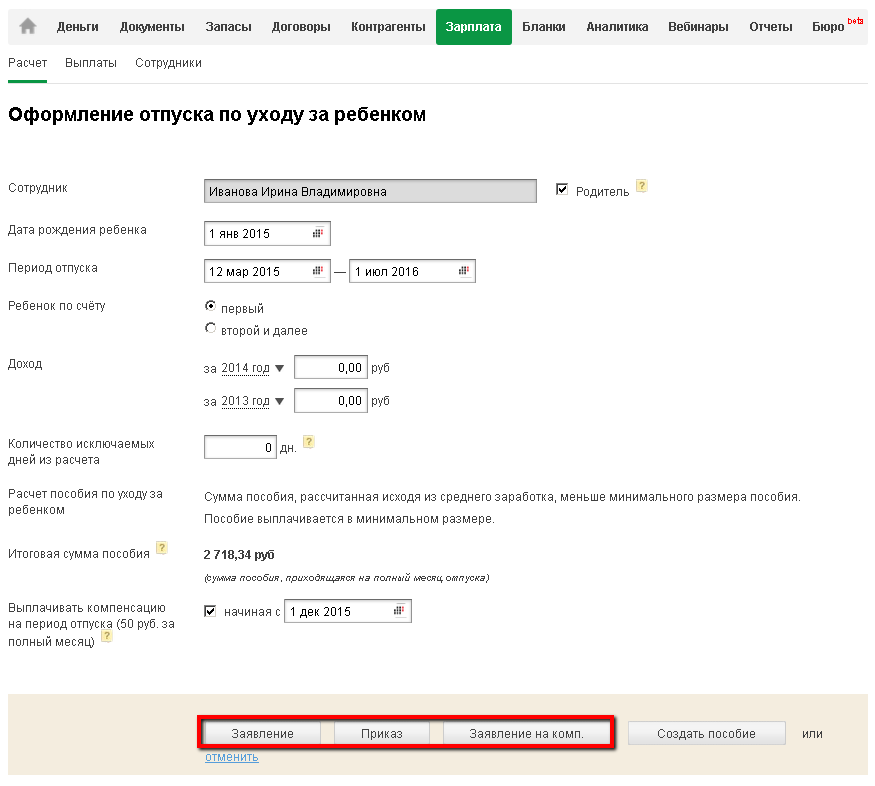Open the Вебинары menu

pos(698,27)
